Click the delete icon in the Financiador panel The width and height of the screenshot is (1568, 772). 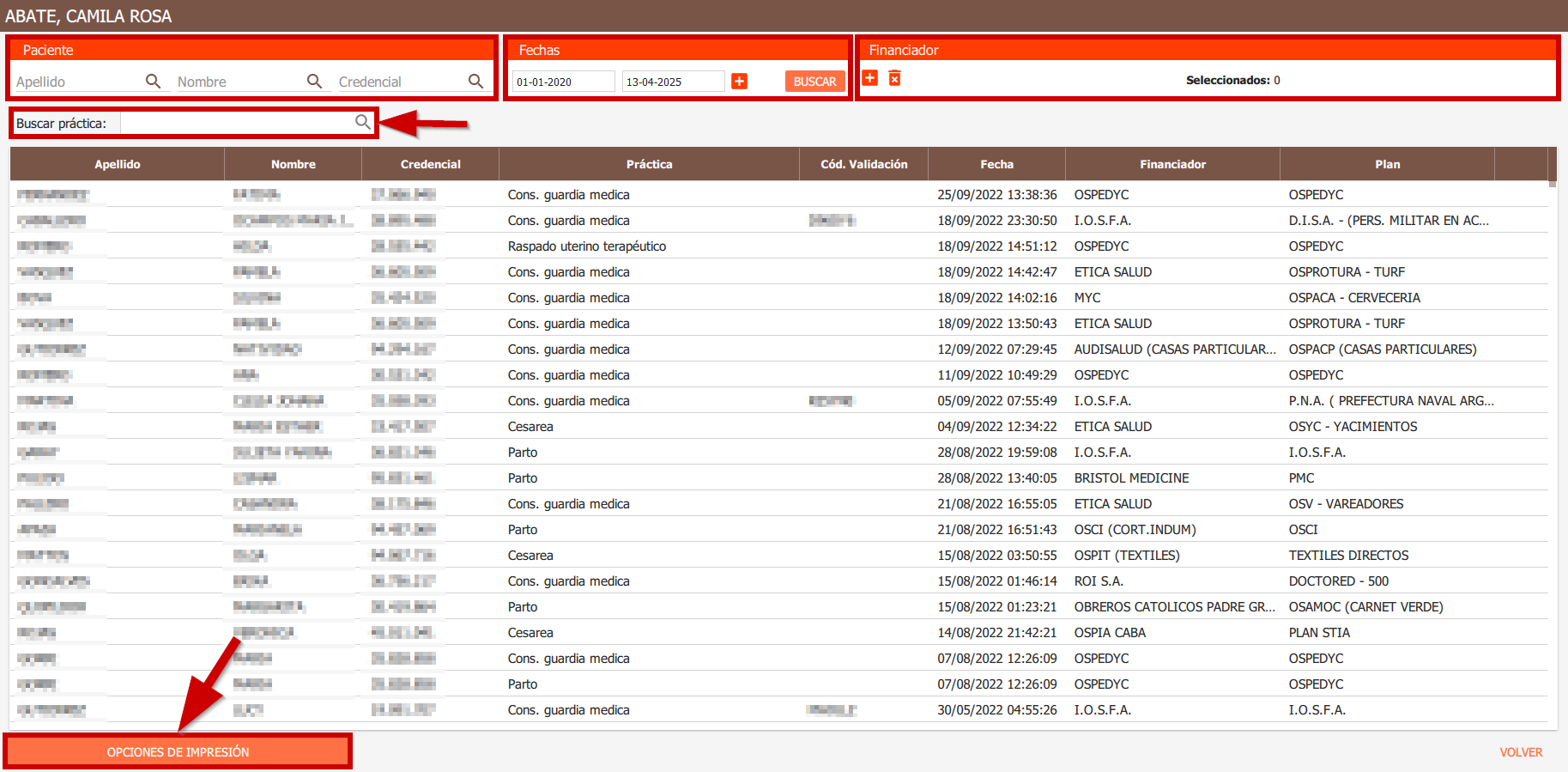pos(894,78)
